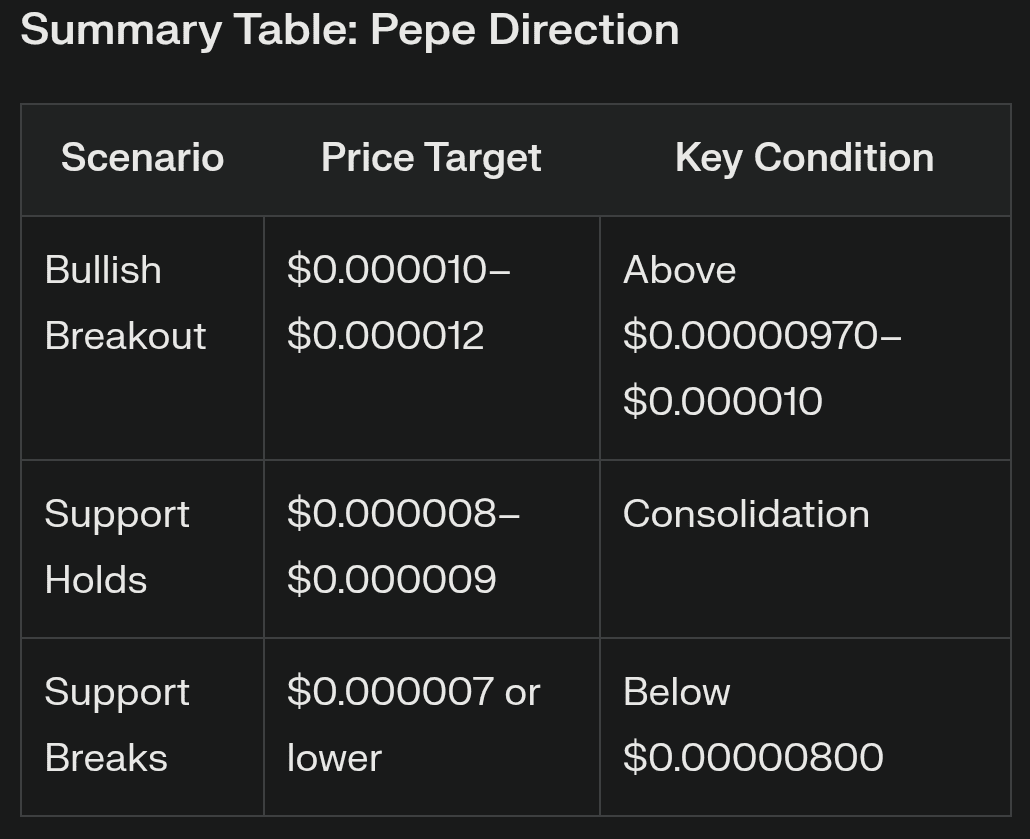Click the word Bullish in first row
The width and height of the screenshot is (1030, 839).
point(103,270)
